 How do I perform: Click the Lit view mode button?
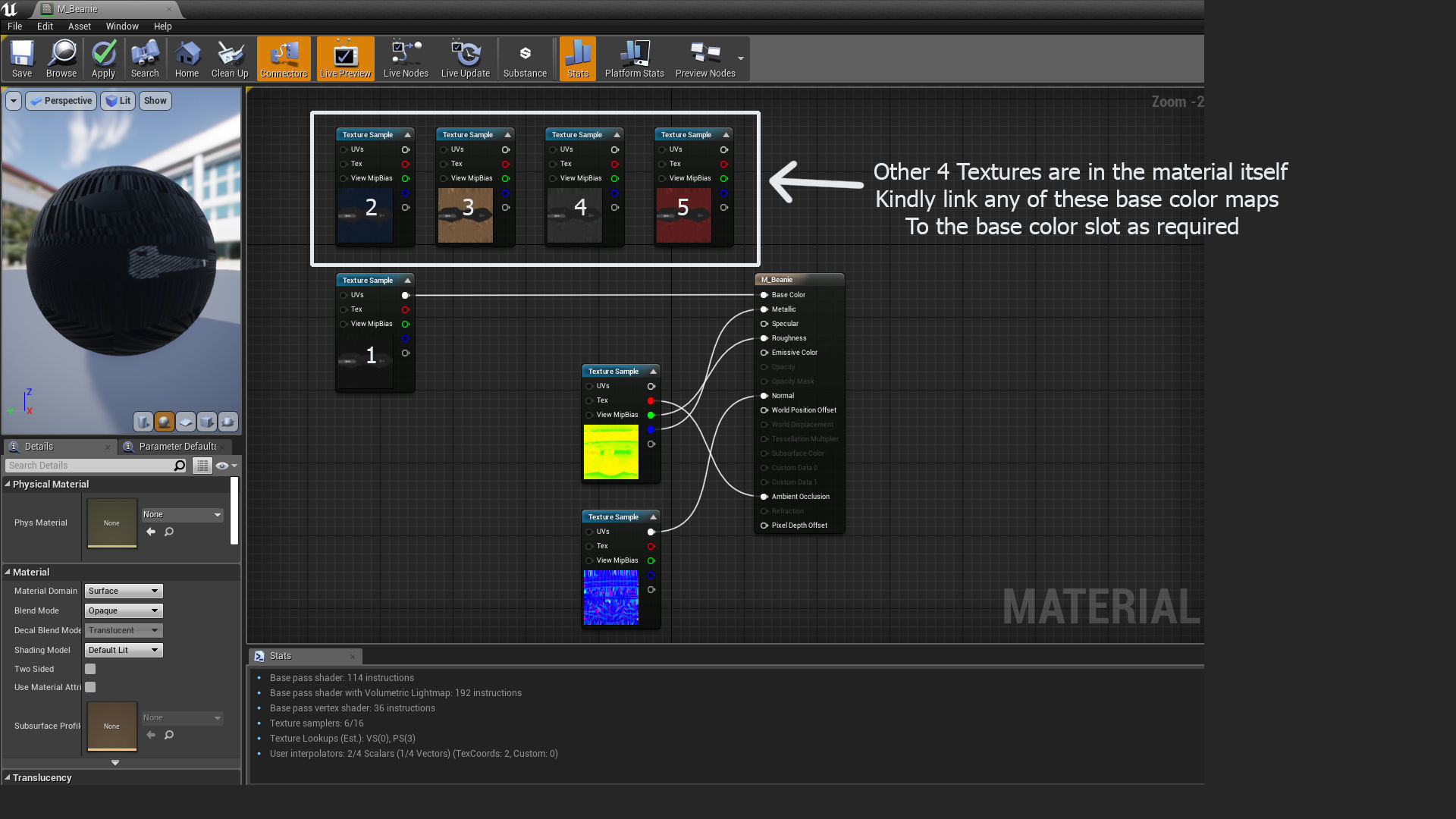tap(118, 101)
